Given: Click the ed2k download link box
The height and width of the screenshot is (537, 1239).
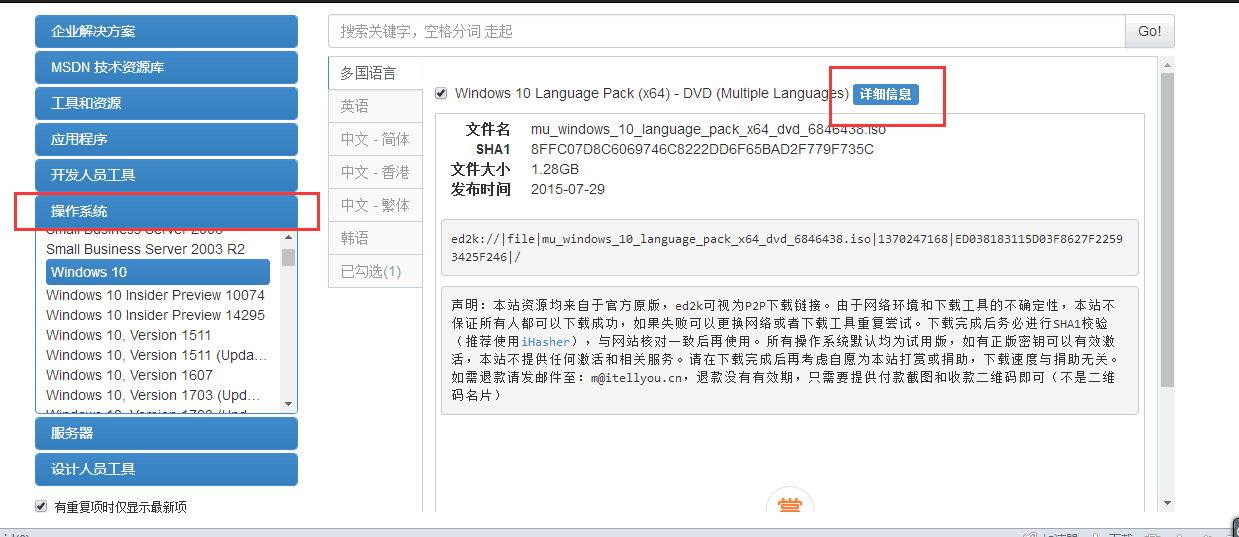Looking at the screenshot, I should (790, 247).
